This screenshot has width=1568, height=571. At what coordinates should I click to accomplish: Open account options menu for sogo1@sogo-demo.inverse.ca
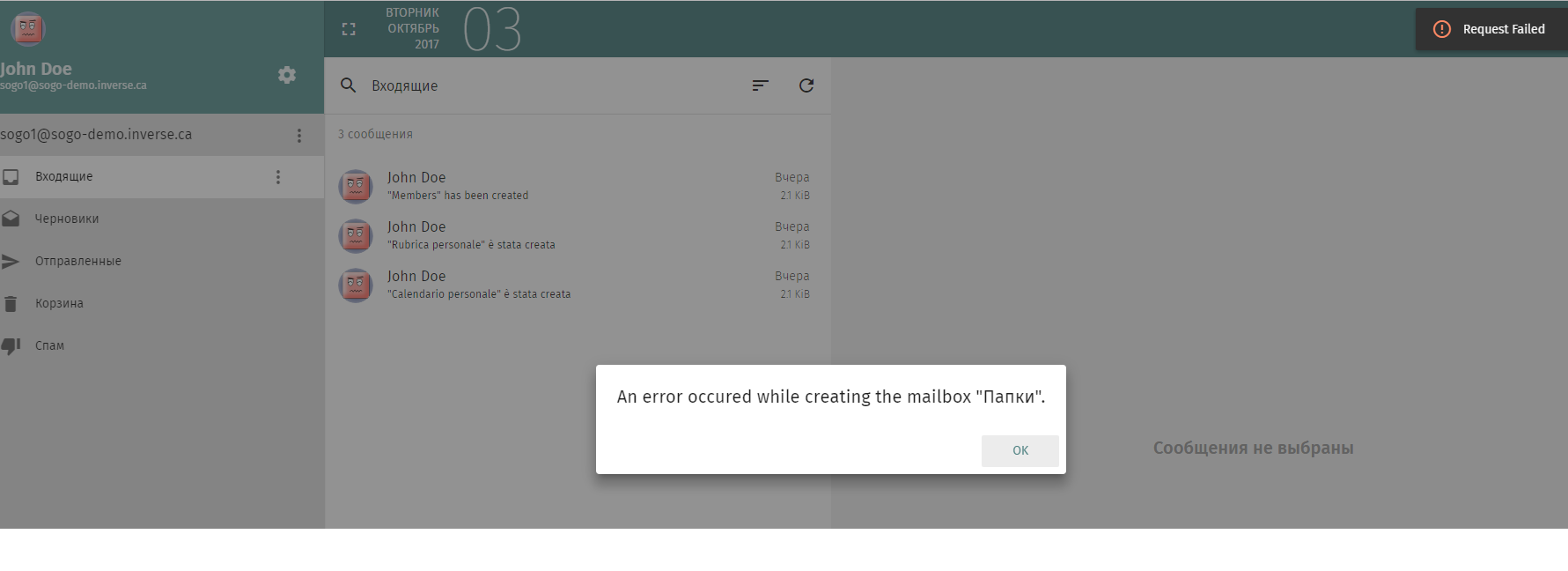point(299,135)
